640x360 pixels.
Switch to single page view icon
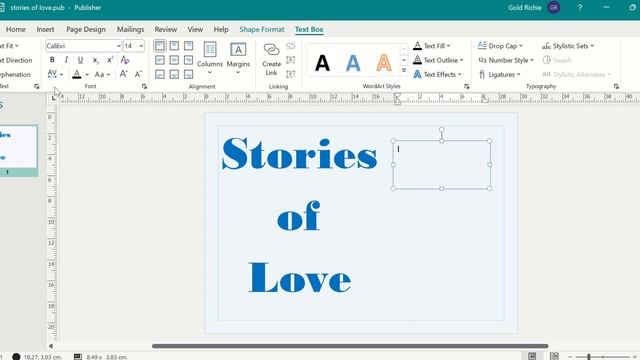[532, 356]
